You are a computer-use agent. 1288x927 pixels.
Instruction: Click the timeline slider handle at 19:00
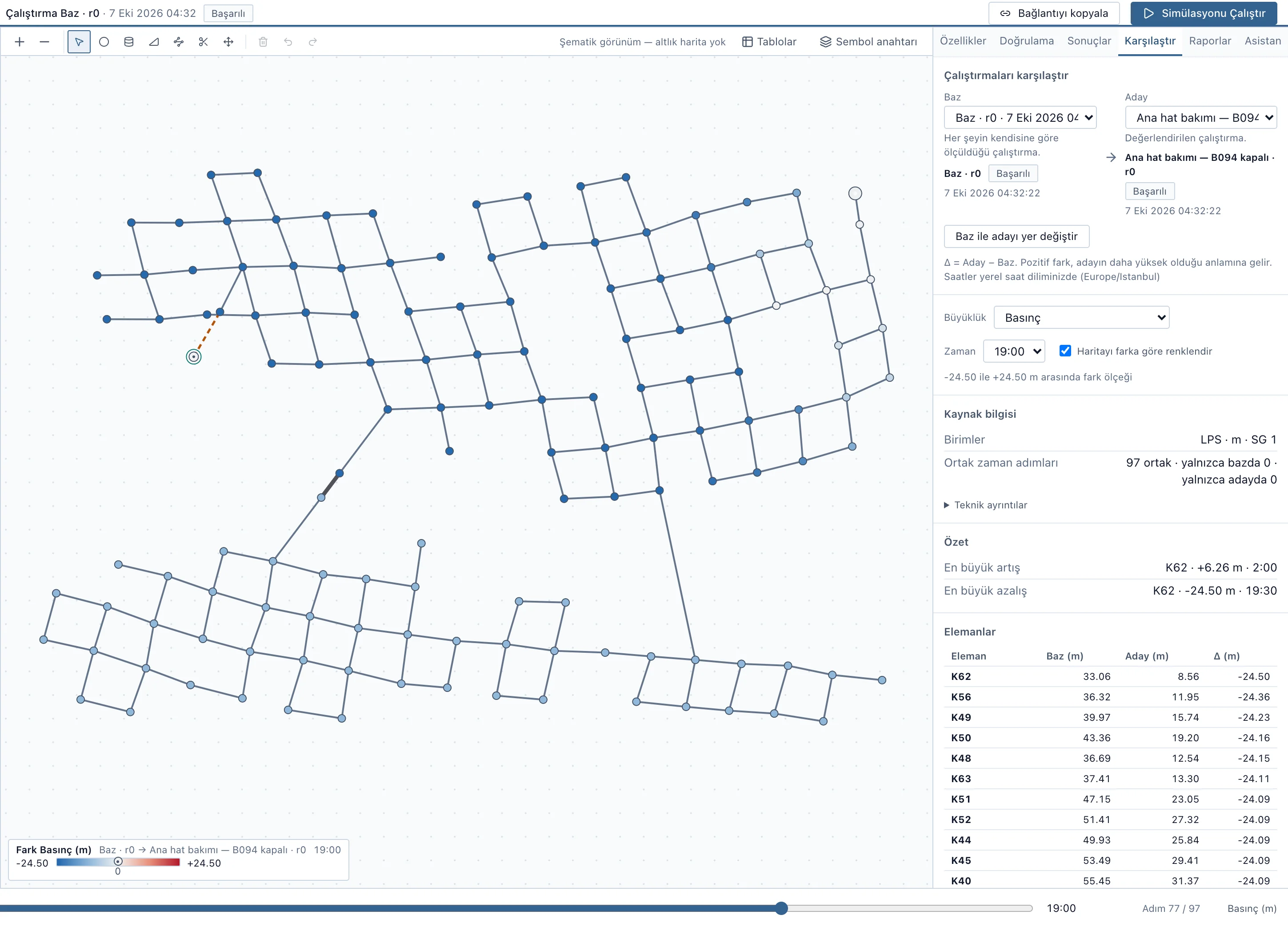pos(781,908)
